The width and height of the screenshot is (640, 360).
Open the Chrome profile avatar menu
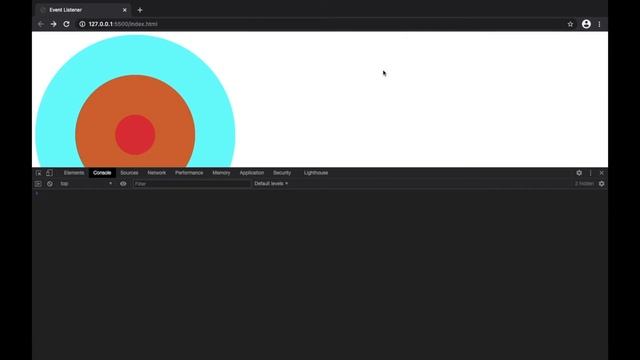coord(586,24)
